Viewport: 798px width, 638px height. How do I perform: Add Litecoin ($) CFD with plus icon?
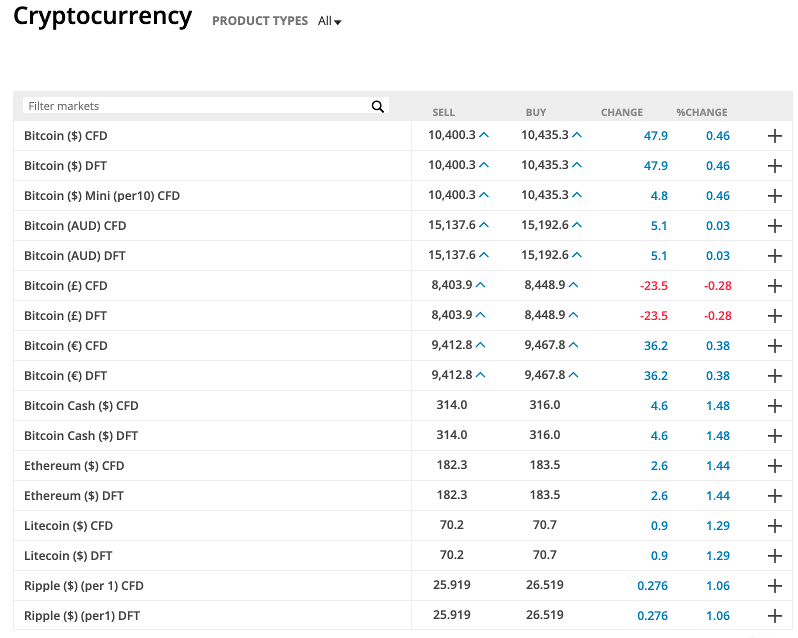coord(775,526)
